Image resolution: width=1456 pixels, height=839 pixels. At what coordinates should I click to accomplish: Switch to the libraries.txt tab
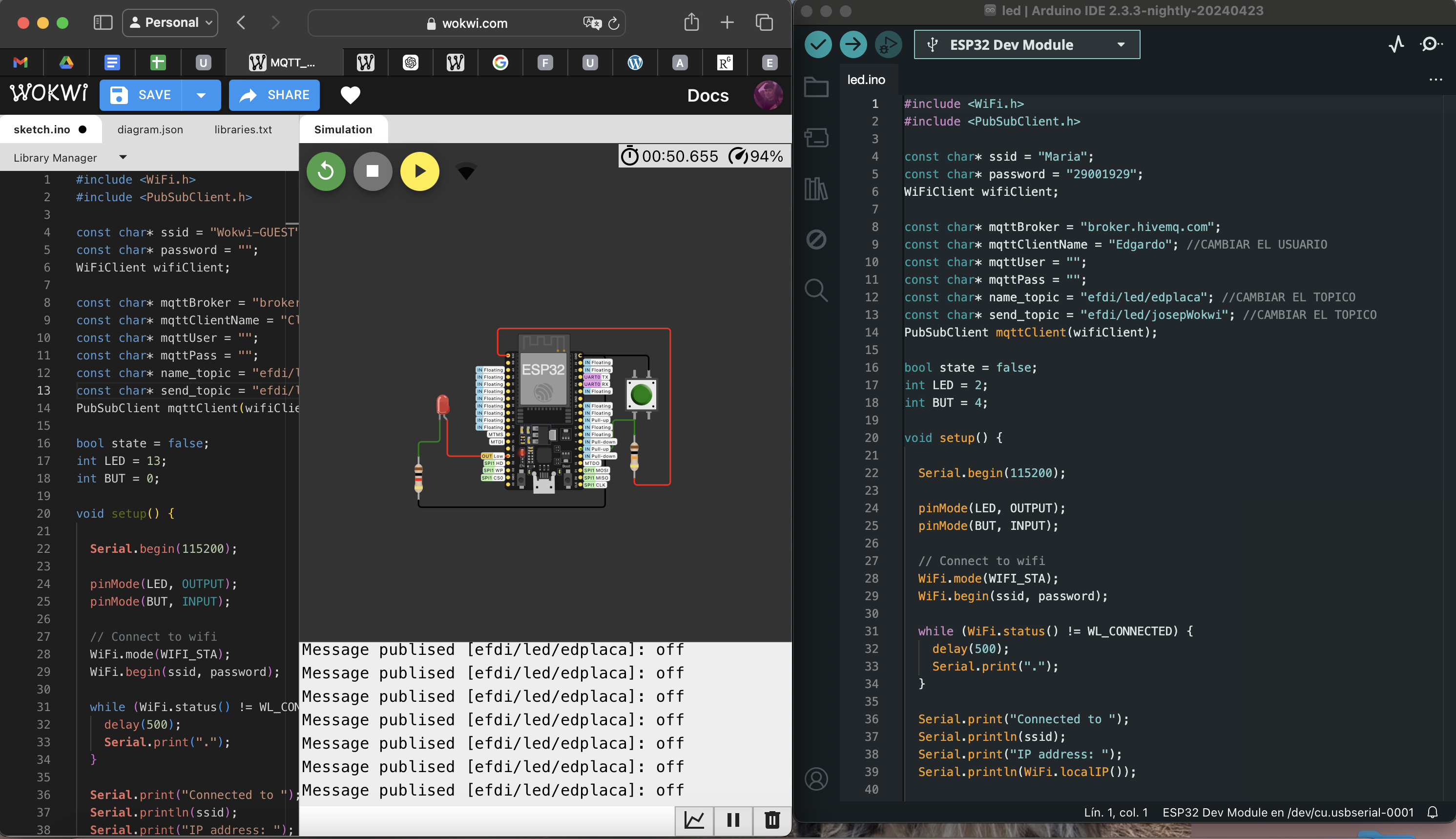243,129
